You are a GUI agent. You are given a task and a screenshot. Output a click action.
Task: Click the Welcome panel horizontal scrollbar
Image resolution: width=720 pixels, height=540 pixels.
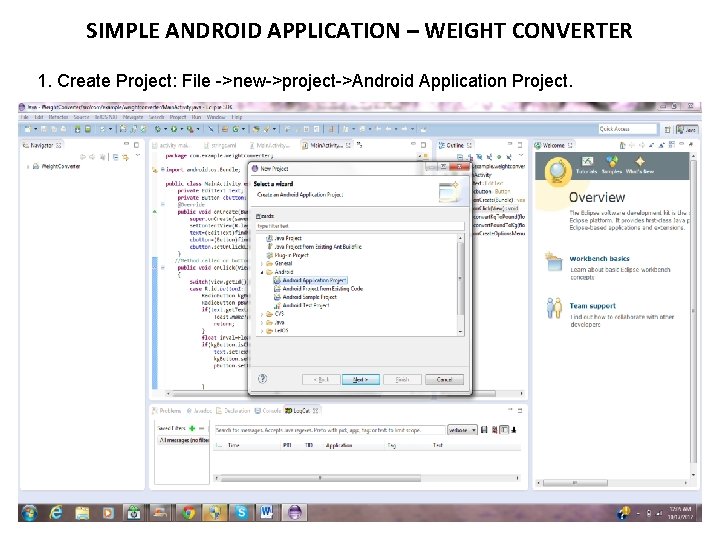click(x=575, y=483)
